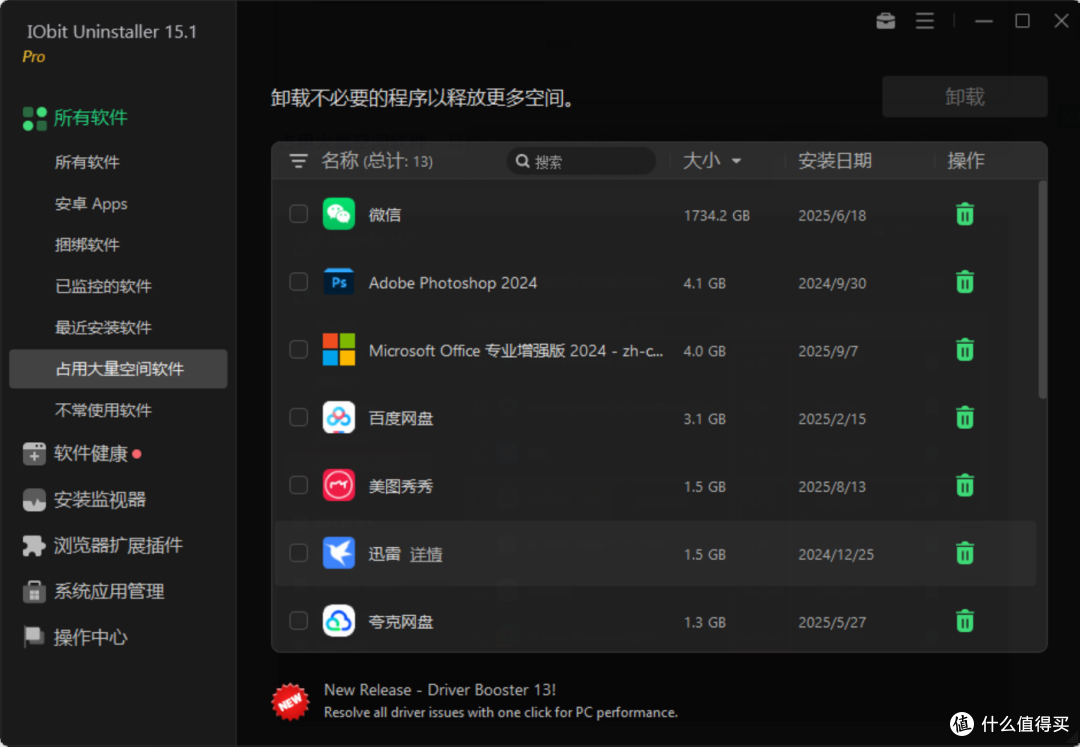The image size is (1080, 747).
Task: Click the Microsoft Office 专业增强版 2024 name
Action: tap(515, 351)
